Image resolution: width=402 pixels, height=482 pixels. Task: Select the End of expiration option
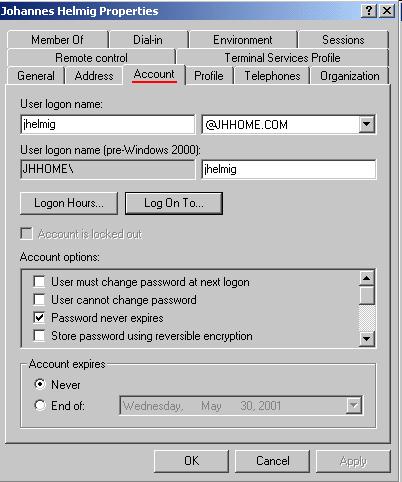[x=40, y=405]
